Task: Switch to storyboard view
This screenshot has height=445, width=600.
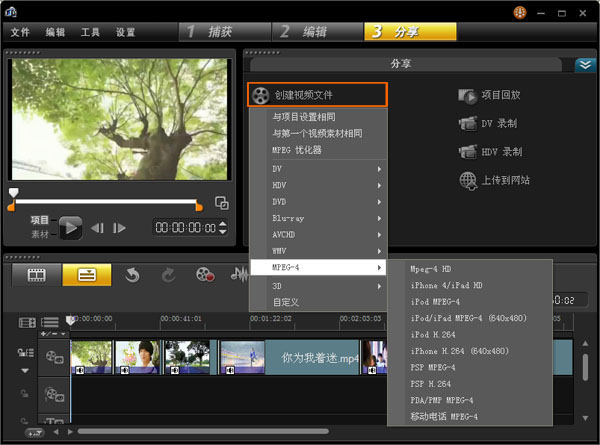Action: [37, 275]
